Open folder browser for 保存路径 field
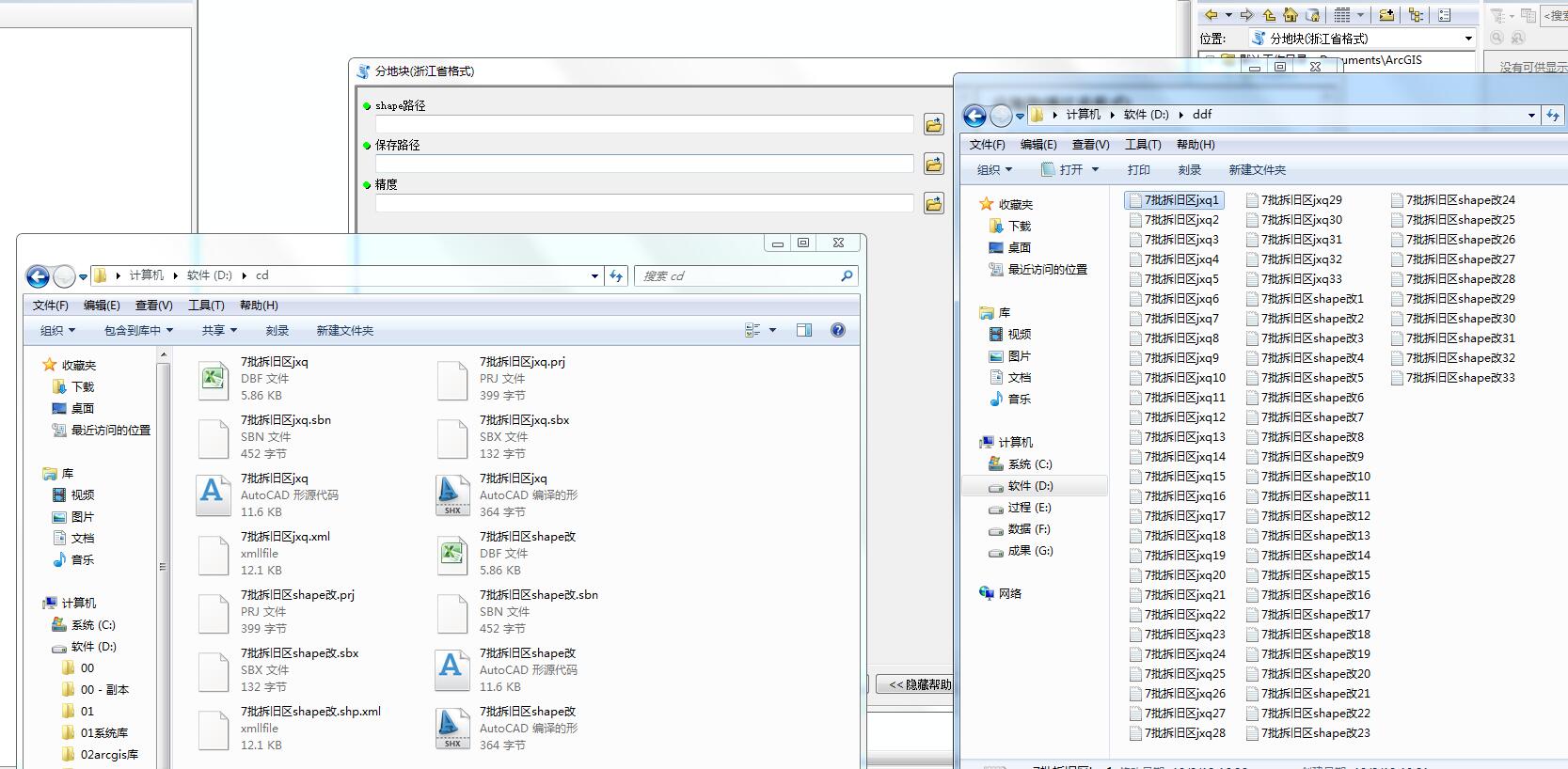This screenshot has height=769, width=1568. pos(933,165)
